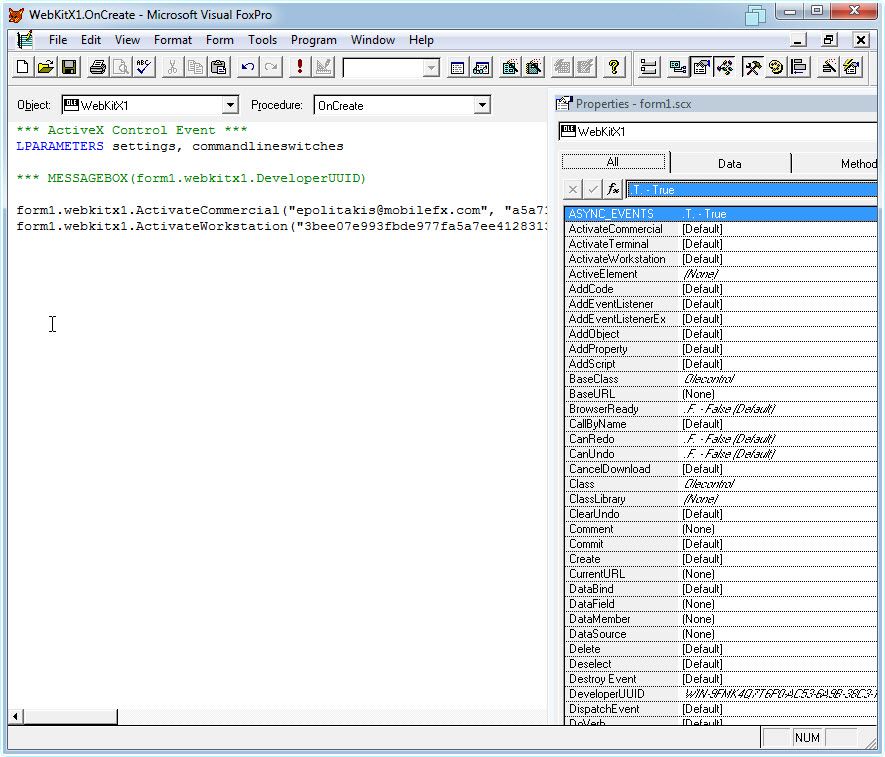Viewport: 885px width, 757px height.
Task: Open the Program menu
Action: pyautogui.click(x=314, y=40)
